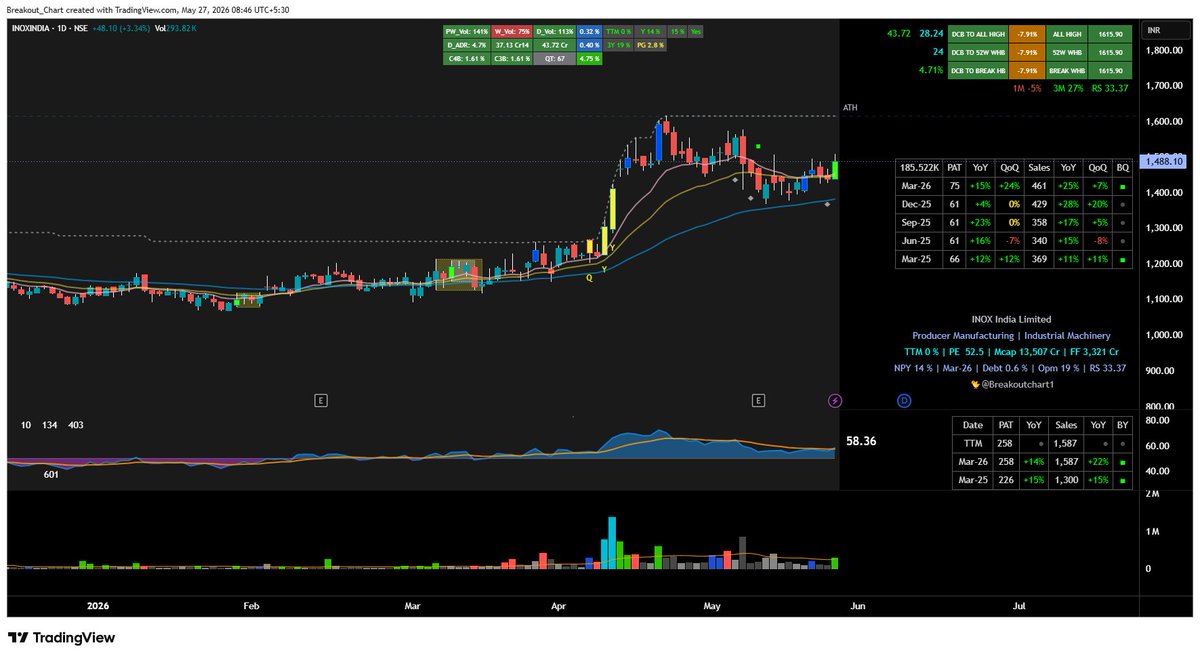Click the May earnings E marker
Screen dimensions: 1200x658
coord(759,400)
